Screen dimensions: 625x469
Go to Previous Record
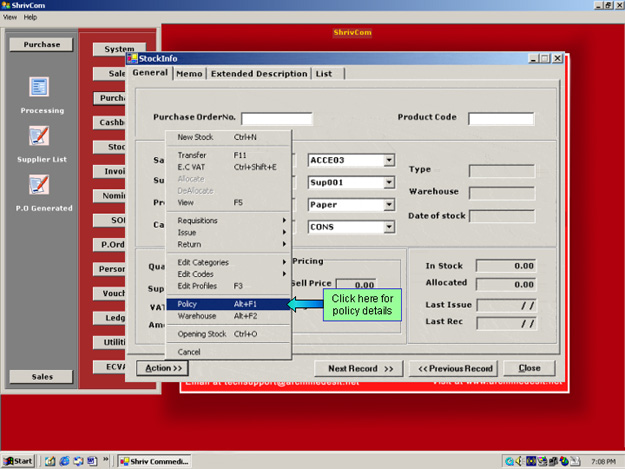tap(455, 368)
